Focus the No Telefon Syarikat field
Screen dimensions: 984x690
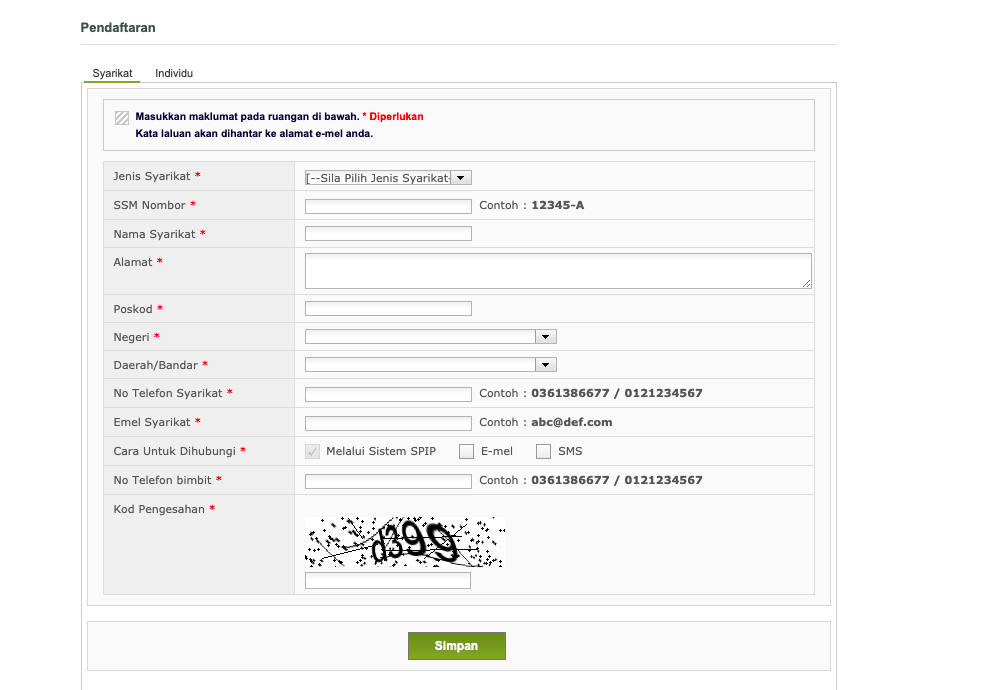pos(388,394)
